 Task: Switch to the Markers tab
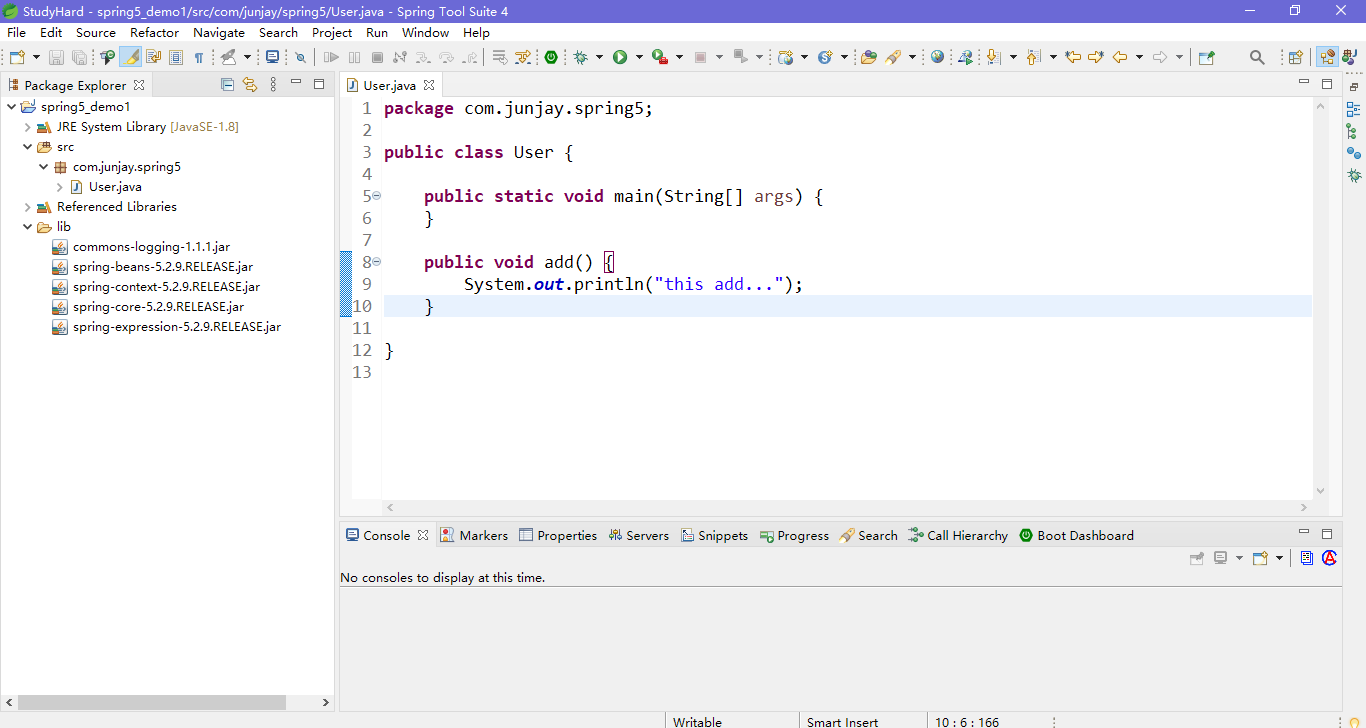(x=474, y=535)
